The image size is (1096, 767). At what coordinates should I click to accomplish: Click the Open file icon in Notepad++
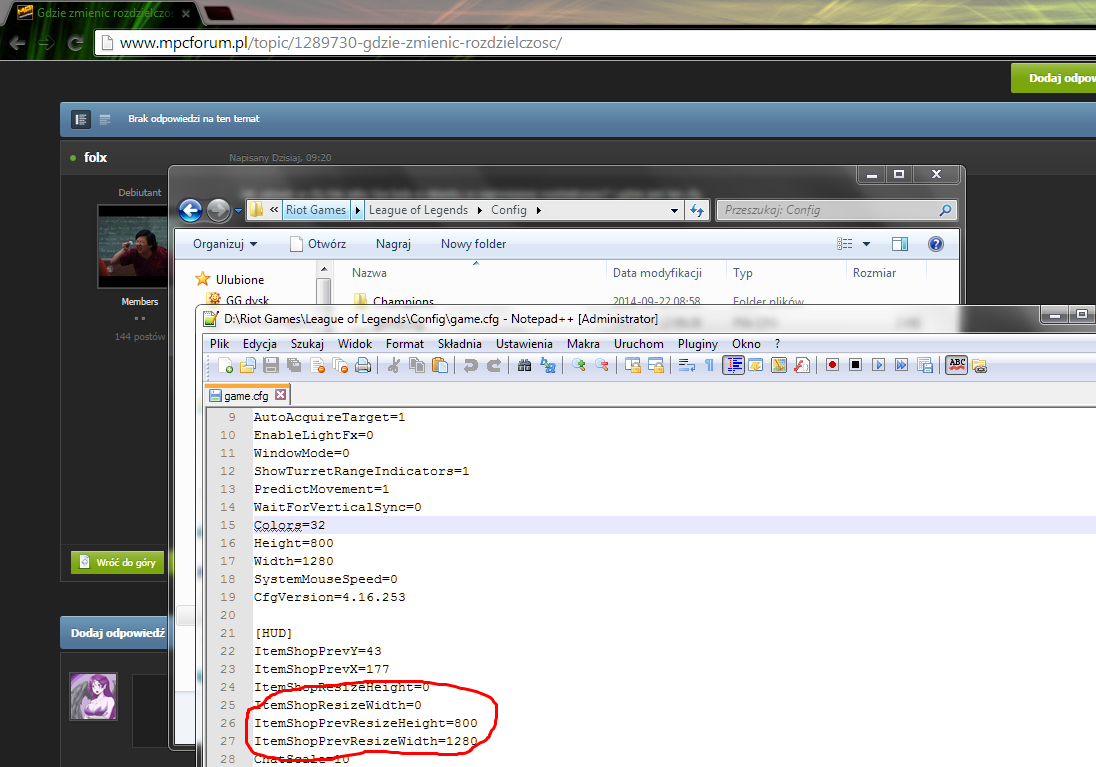[x=248, y=365]
